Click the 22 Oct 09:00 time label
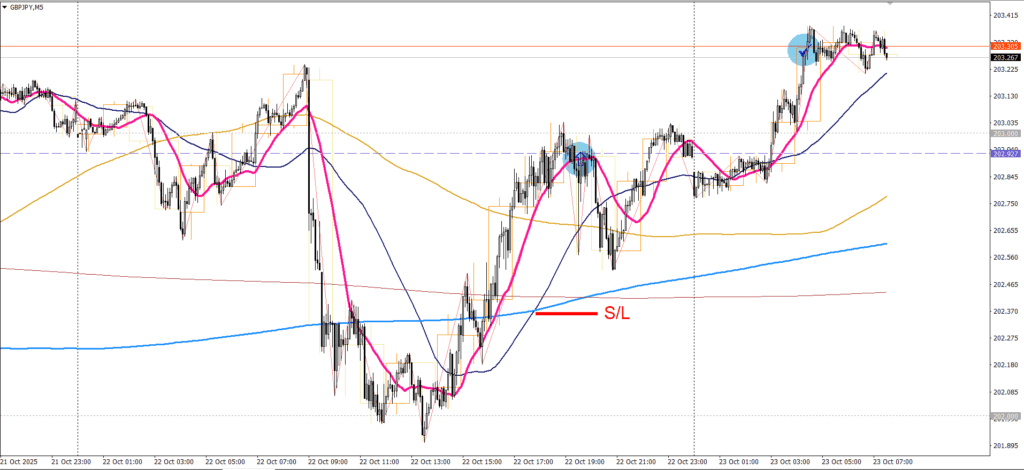This screenshot has height=470, width=1024. coord(328,462)
